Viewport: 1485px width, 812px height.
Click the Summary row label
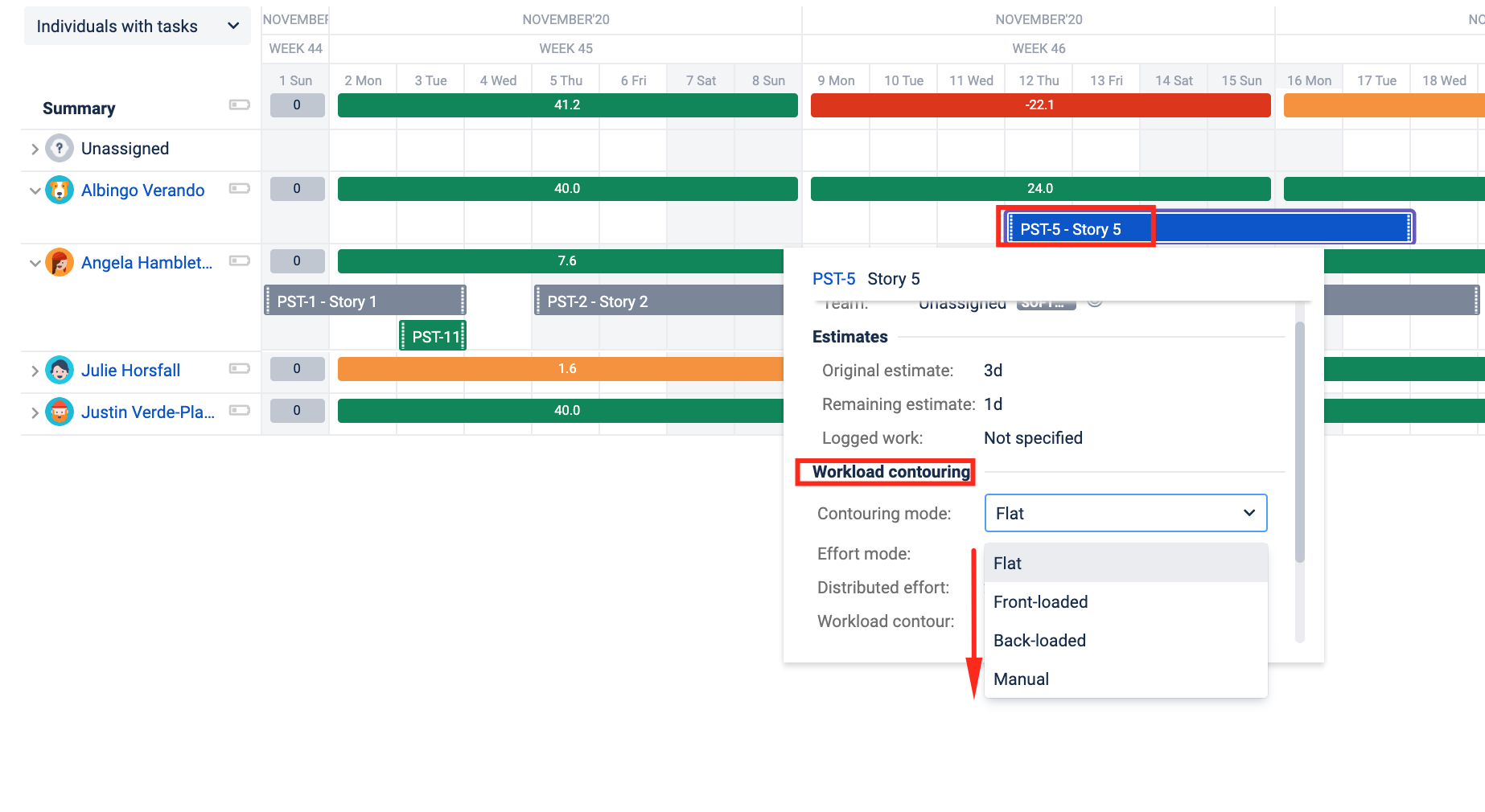pyautogui.click(x=79, y=109)
